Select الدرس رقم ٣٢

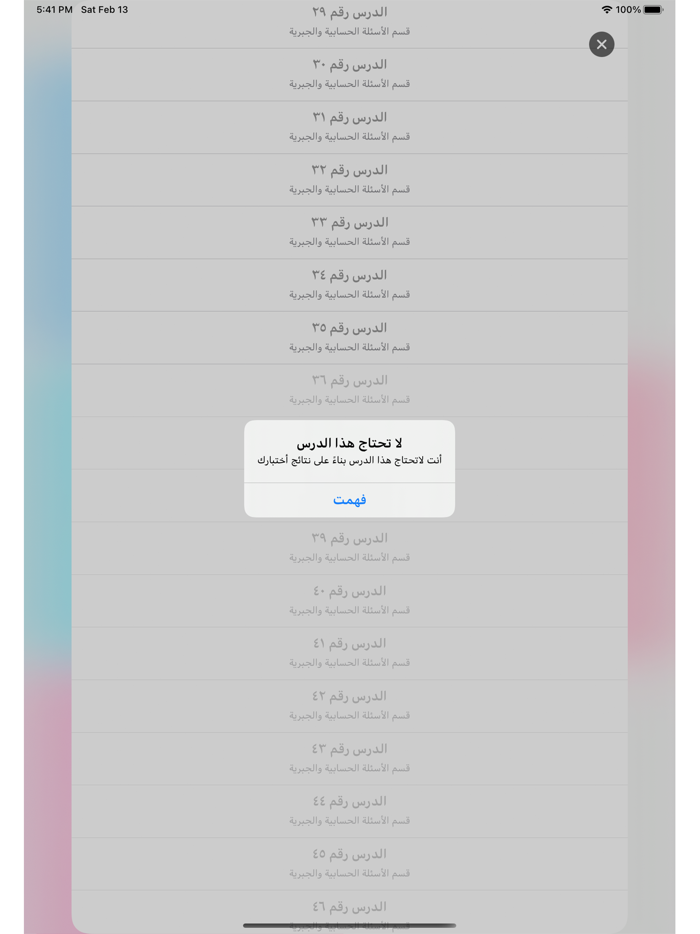(348, 179)
